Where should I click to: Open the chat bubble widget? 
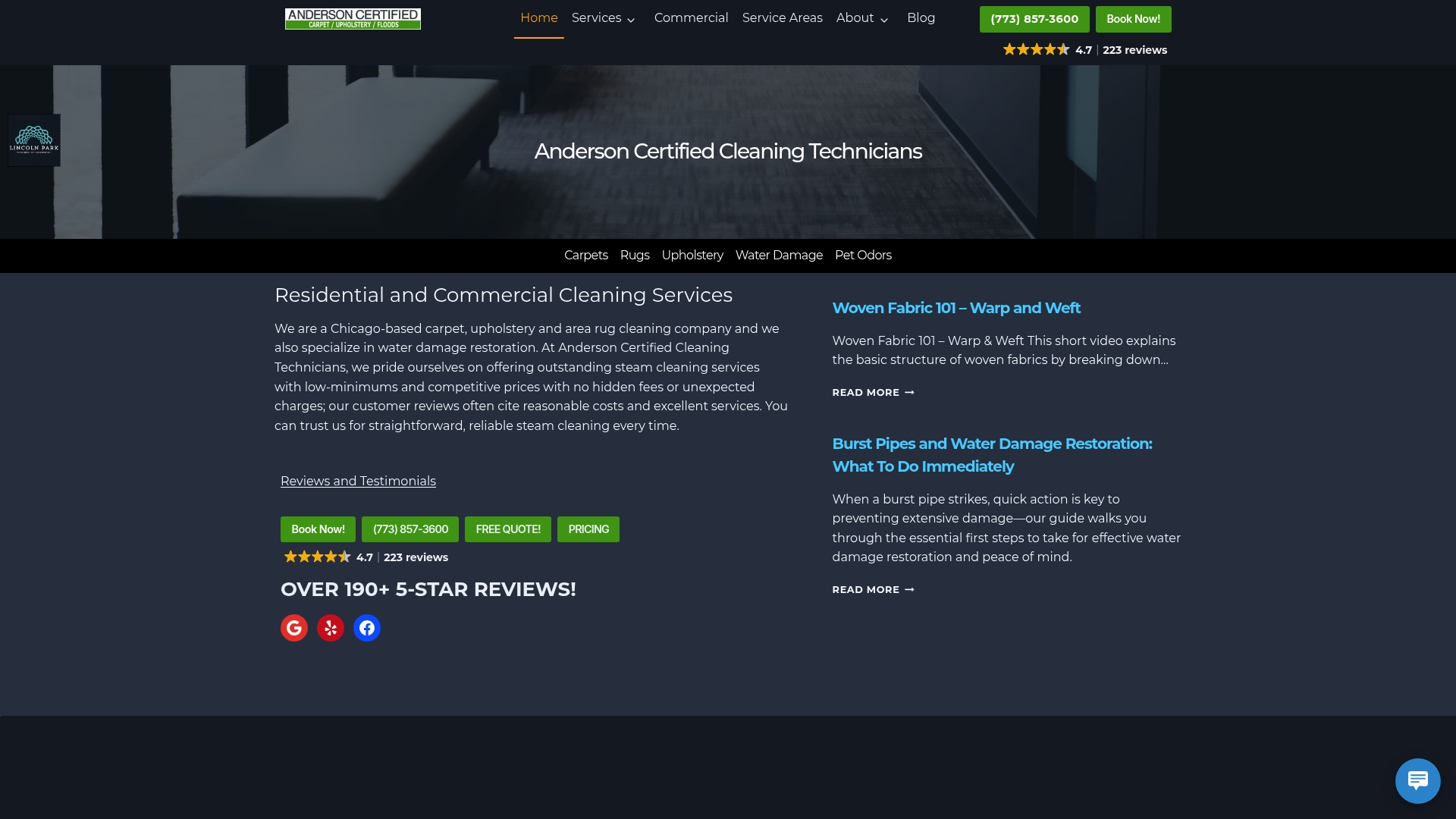click(1417, 780)
